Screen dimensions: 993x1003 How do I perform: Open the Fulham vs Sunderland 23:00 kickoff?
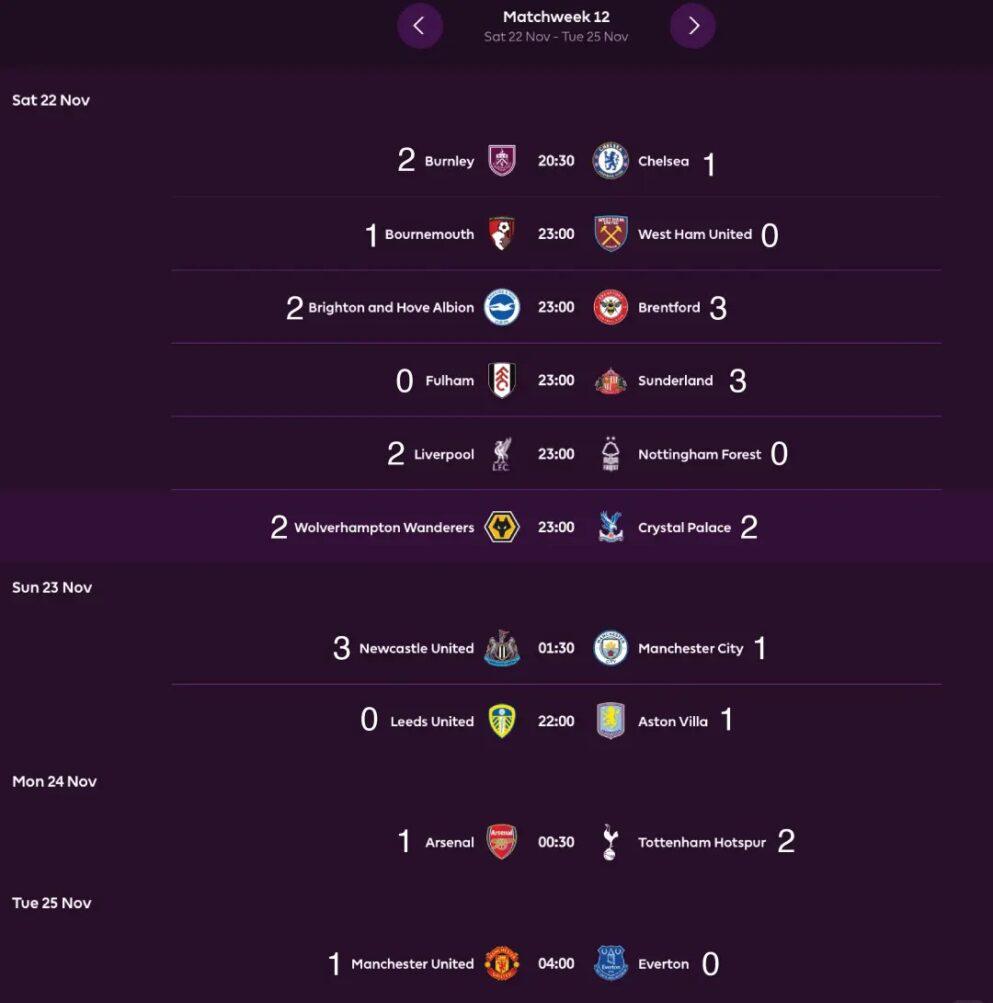tap(556, 381)
